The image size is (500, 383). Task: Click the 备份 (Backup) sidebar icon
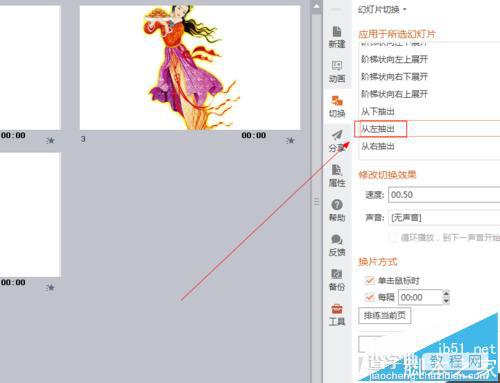(x=337, y=280)
